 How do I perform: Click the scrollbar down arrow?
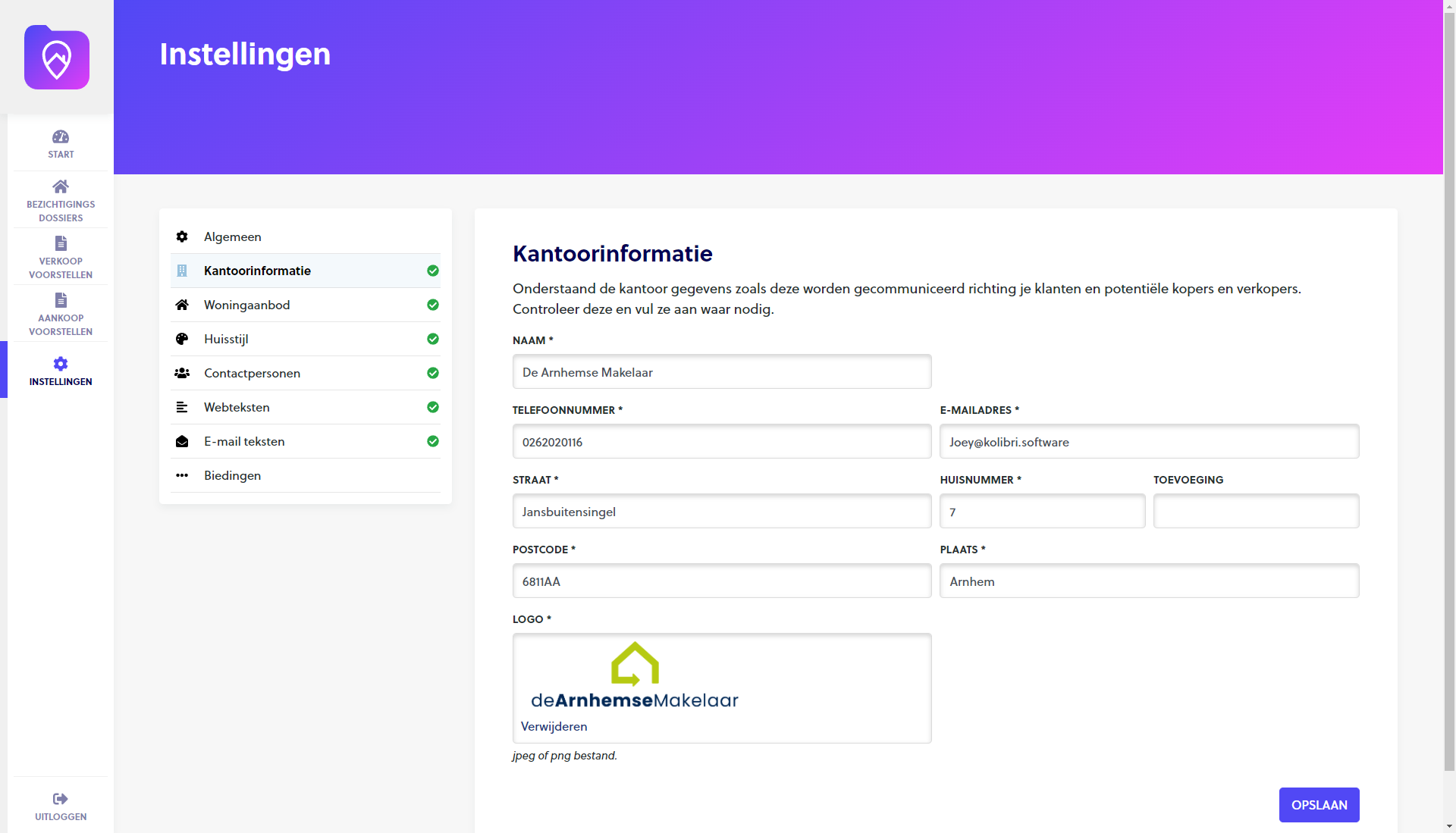pyautogui.click(x=1449, y=826)
